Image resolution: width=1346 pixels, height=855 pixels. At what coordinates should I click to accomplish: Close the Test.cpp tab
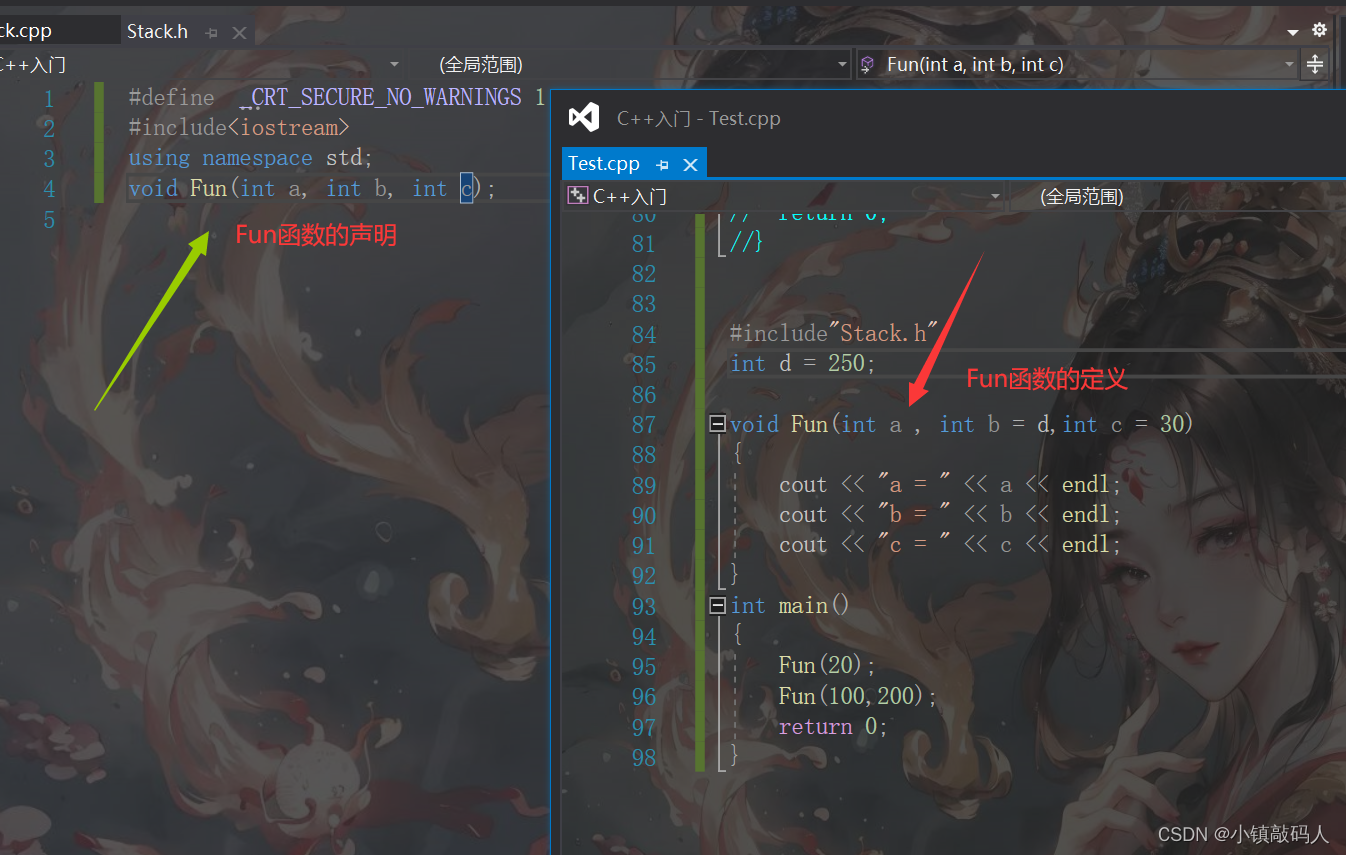click(x=690, y=164)
